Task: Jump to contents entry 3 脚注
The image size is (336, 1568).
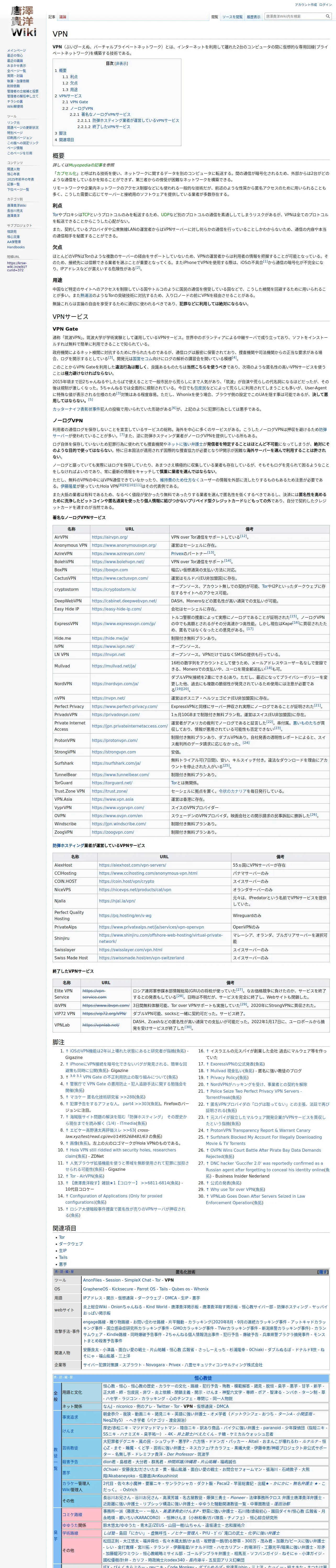Action: pos(60,133)
